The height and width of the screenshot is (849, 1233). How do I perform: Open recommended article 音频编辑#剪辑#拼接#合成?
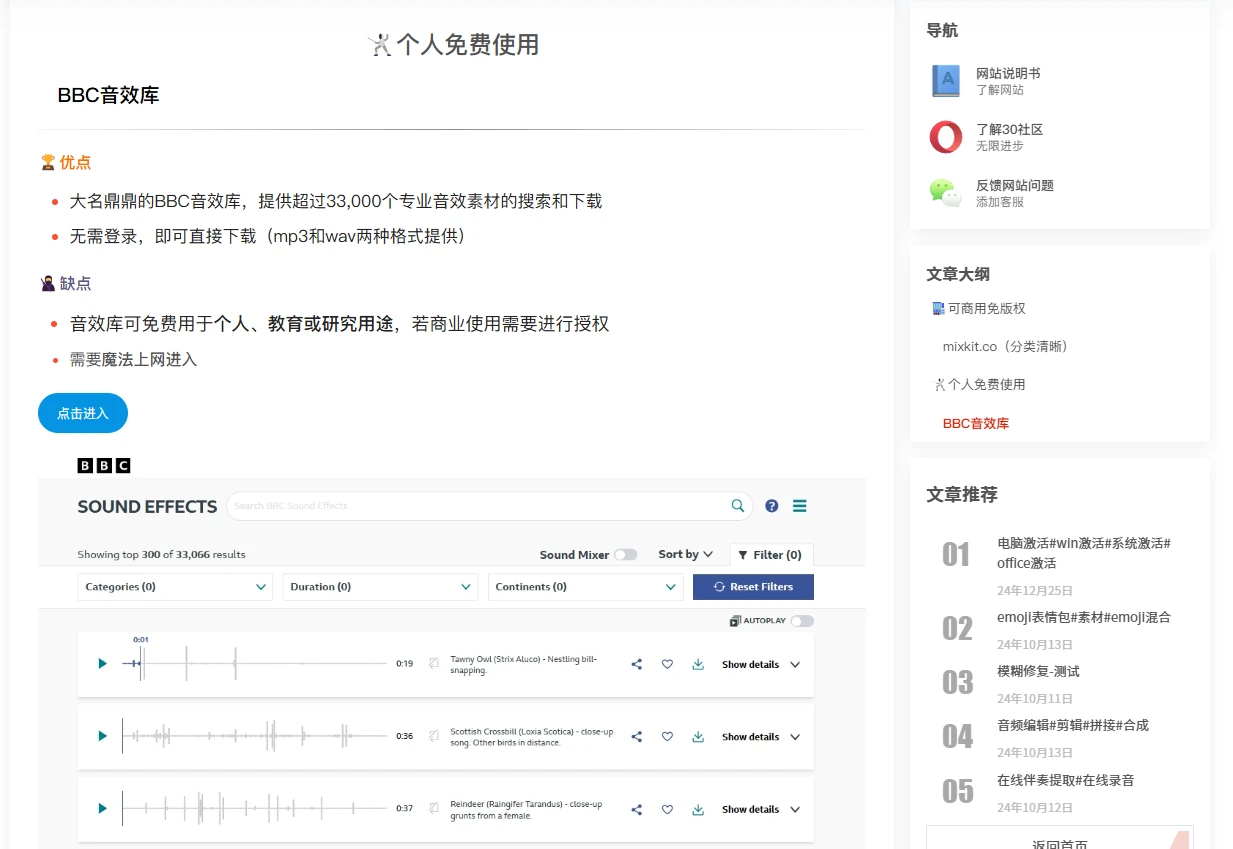1073,725
